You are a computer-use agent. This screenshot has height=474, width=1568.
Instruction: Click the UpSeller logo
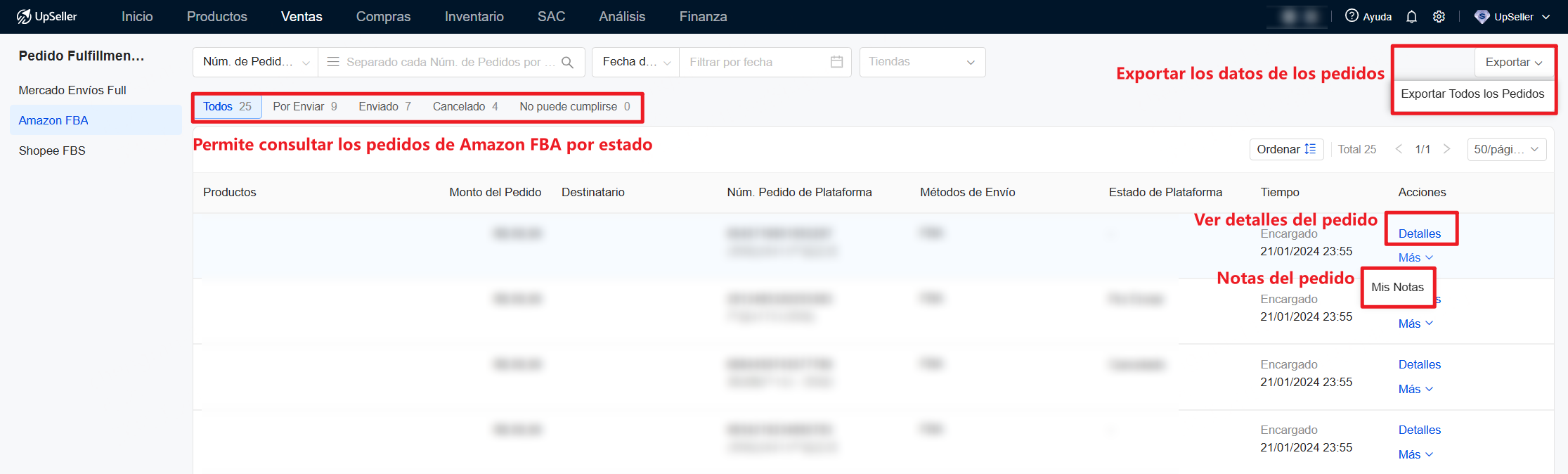pos(46,16)
